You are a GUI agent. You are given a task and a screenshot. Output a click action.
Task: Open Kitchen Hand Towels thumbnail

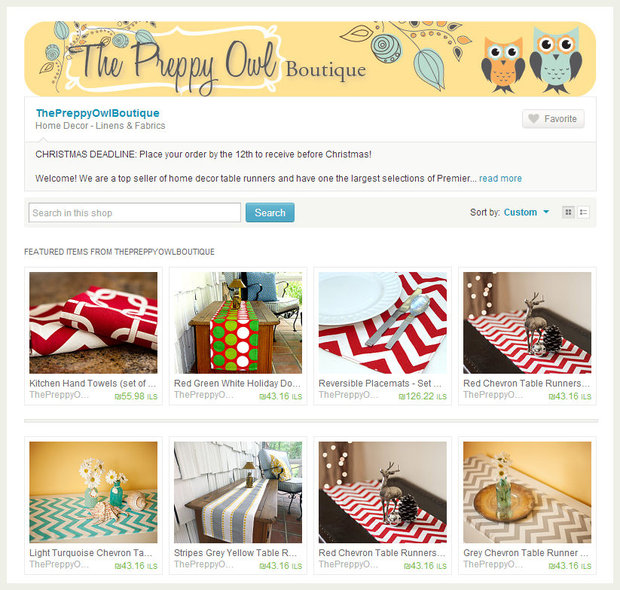(93, 323)
